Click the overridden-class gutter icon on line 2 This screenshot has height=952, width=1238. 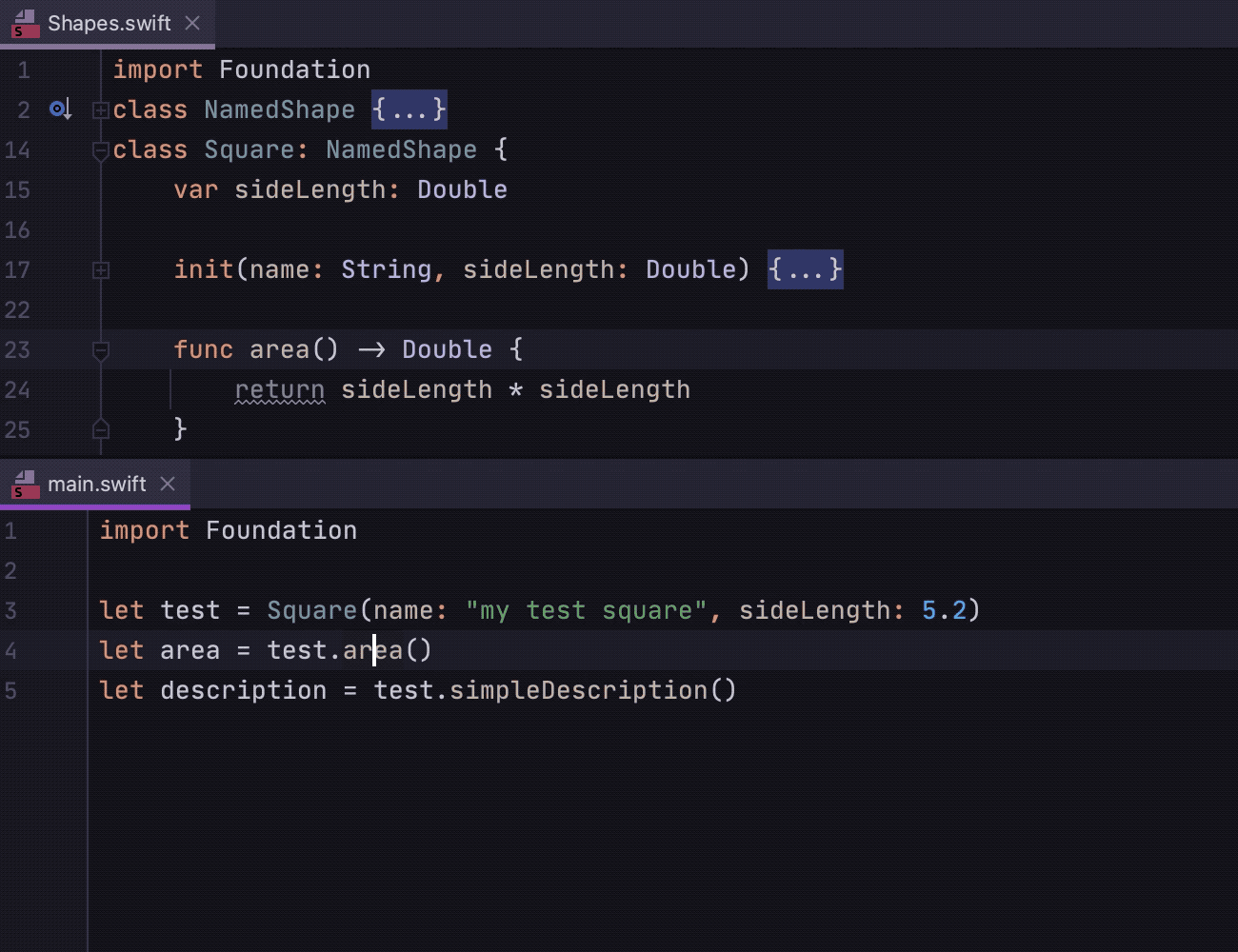point(60,109)
